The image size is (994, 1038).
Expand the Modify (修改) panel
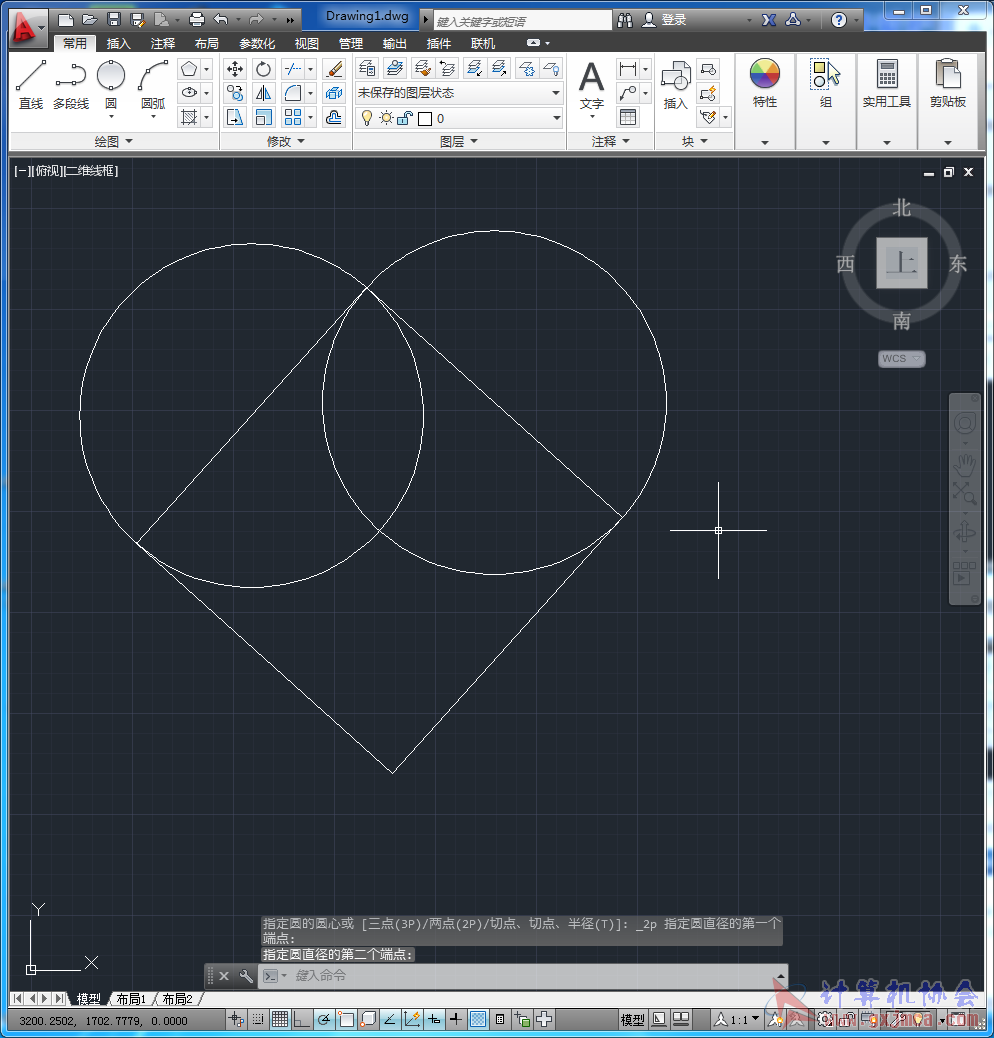285,141
